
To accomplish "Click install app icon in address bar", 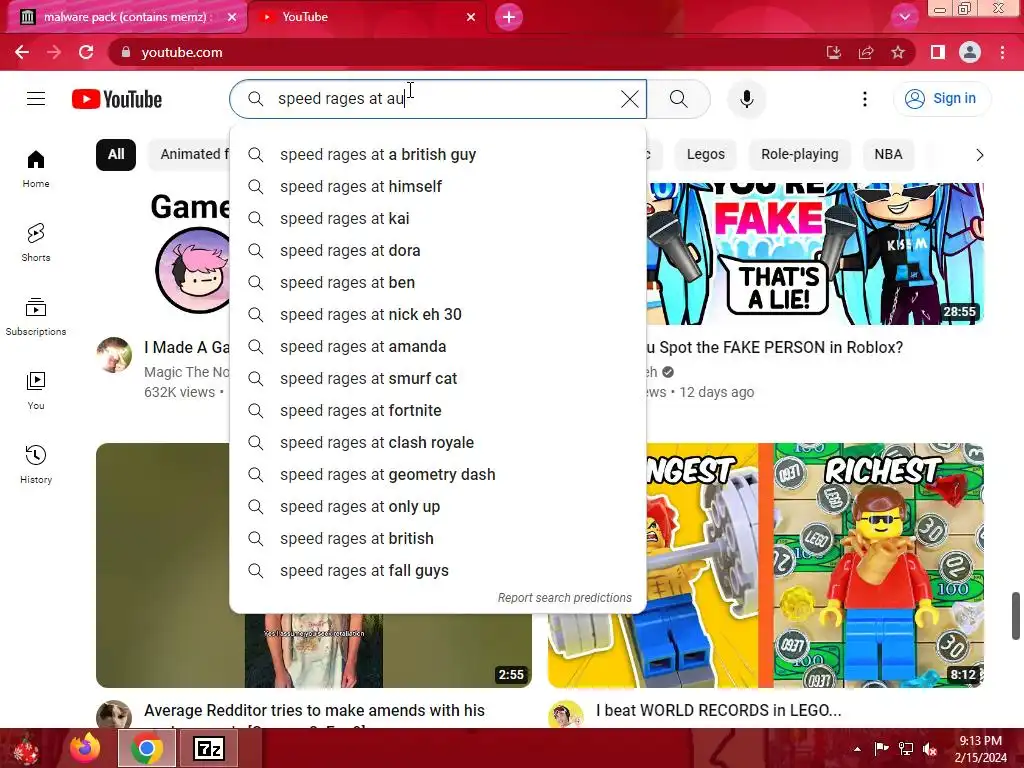I will (834, 52).
